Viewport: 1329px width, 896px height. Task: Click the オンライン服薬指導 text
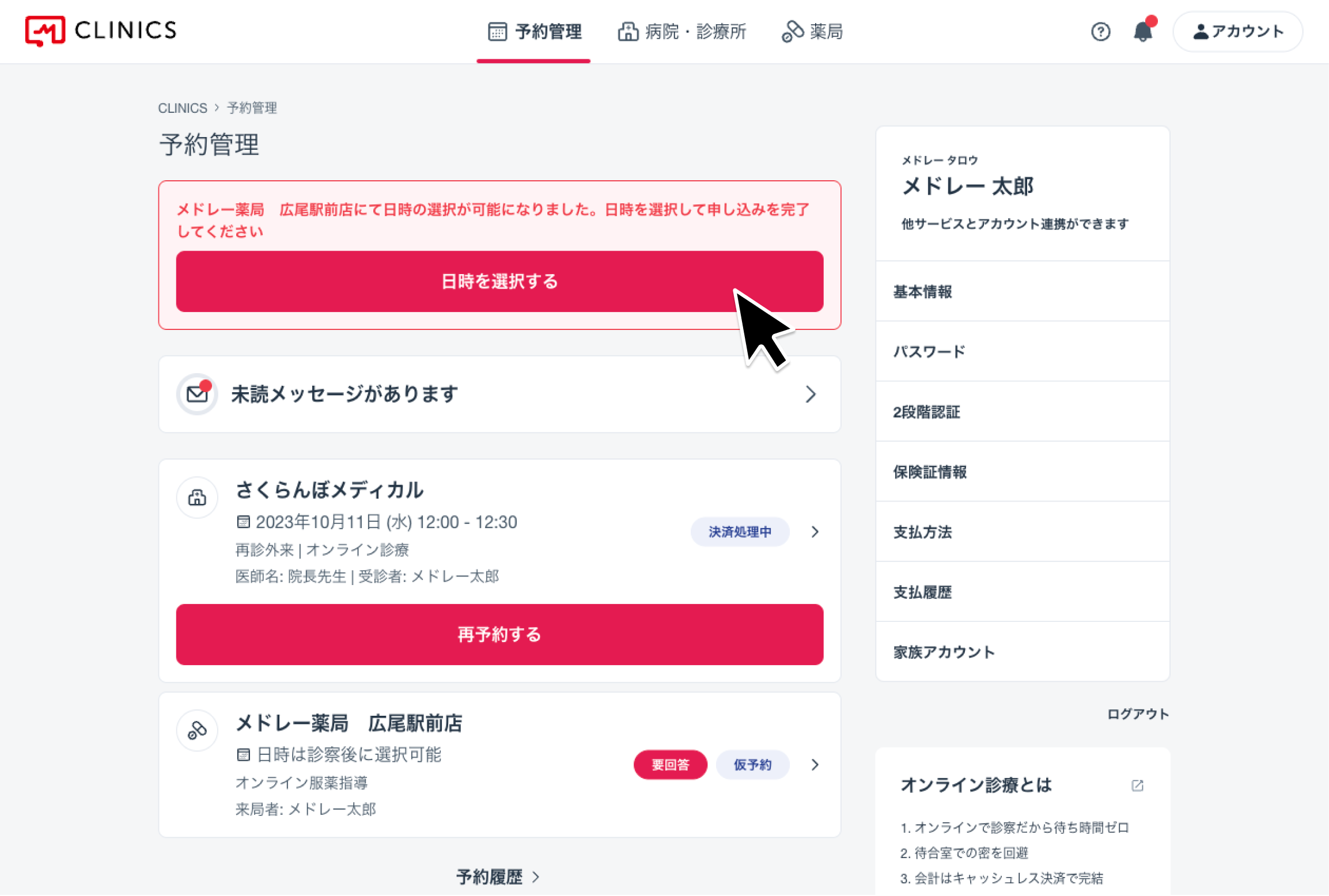click(x=301, y=783)
